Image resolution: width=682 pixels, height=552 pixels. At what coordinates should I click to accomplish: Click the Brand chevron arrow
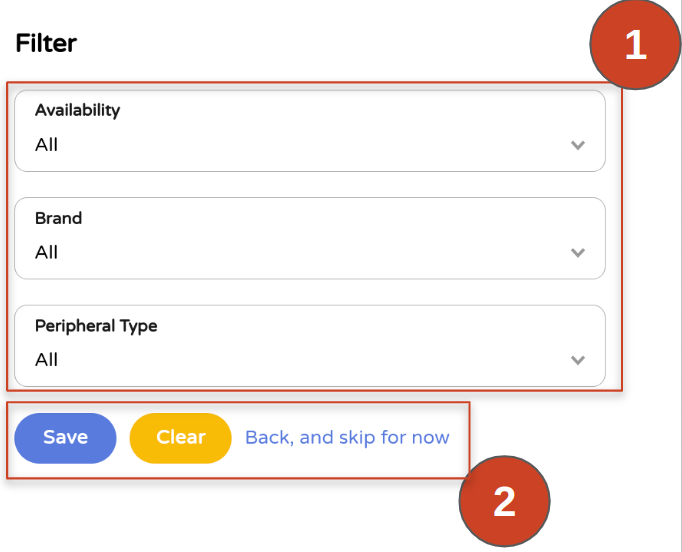pyautogui.click(x=577, y=253)
